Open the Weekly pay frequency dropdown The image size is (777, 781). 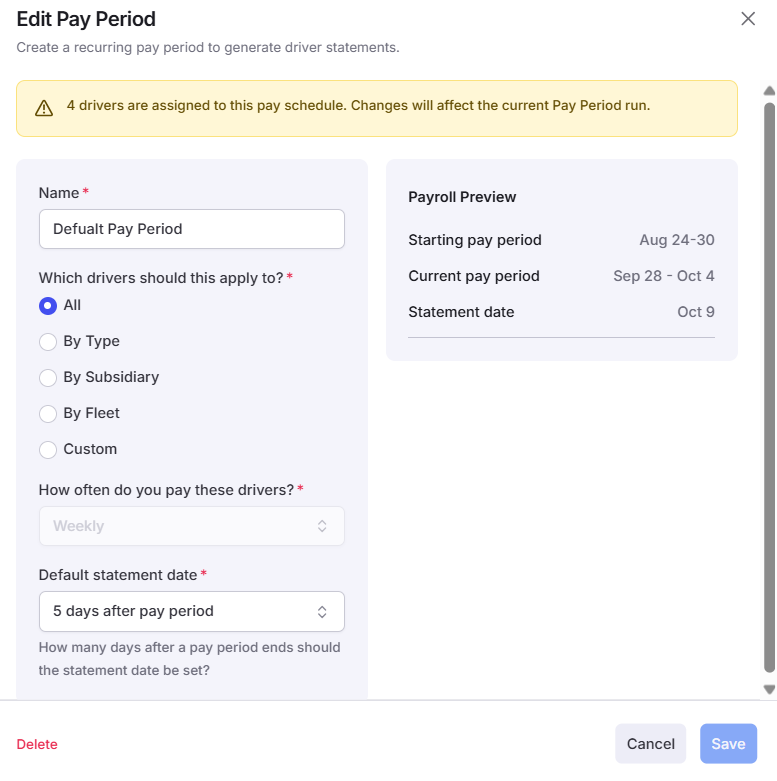(192, 526)
